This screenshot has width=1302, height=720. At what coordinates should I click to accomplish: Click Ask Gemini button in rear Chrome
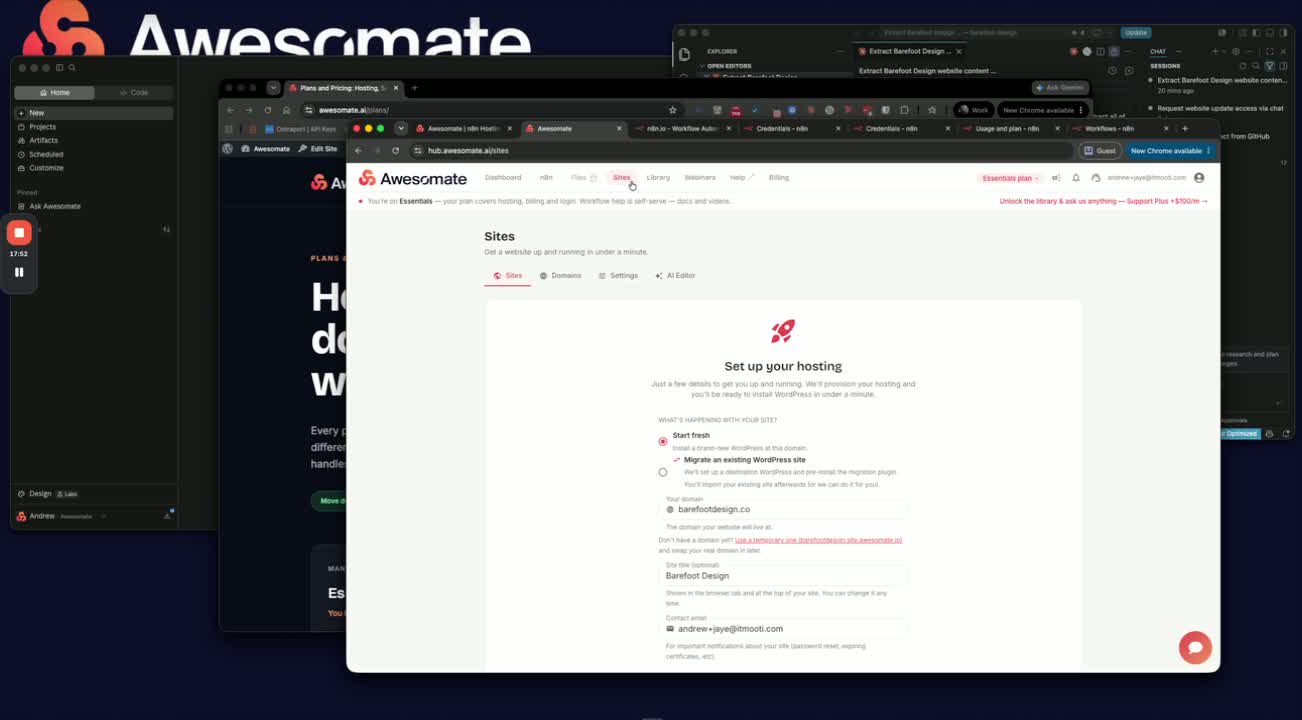tap(1060, 88)
